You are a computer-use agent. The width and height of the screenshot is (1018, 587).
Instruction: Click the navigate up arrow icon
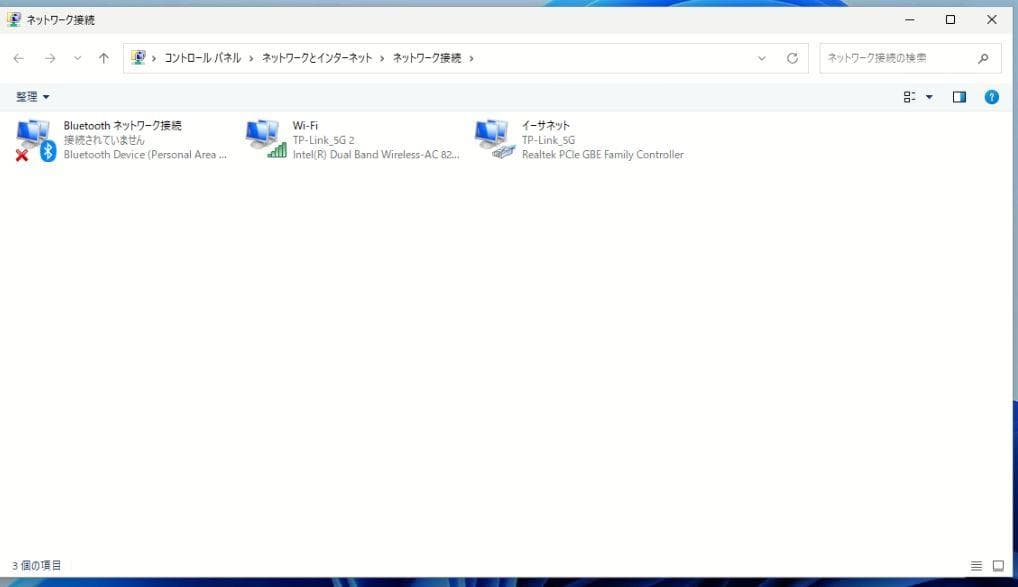(104, 58)
